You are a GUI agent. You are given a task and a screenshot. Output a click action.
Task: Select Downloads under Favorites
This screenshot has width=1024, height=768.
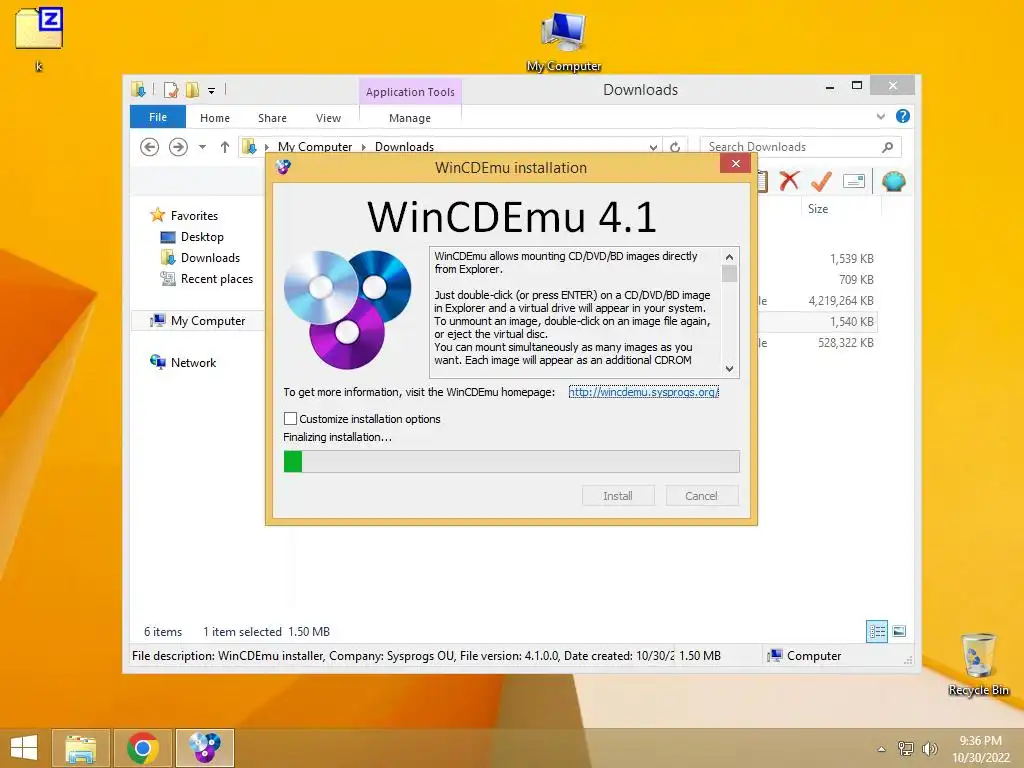tap(210, 257)
